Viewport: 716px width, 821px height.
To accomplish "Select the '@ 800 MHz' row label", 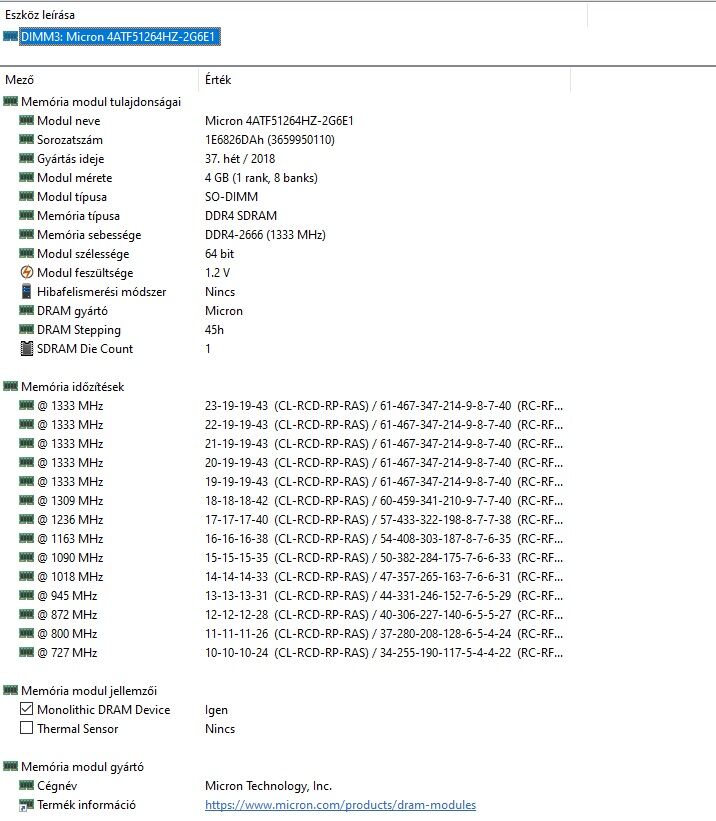I will click(x=67, y=634).
